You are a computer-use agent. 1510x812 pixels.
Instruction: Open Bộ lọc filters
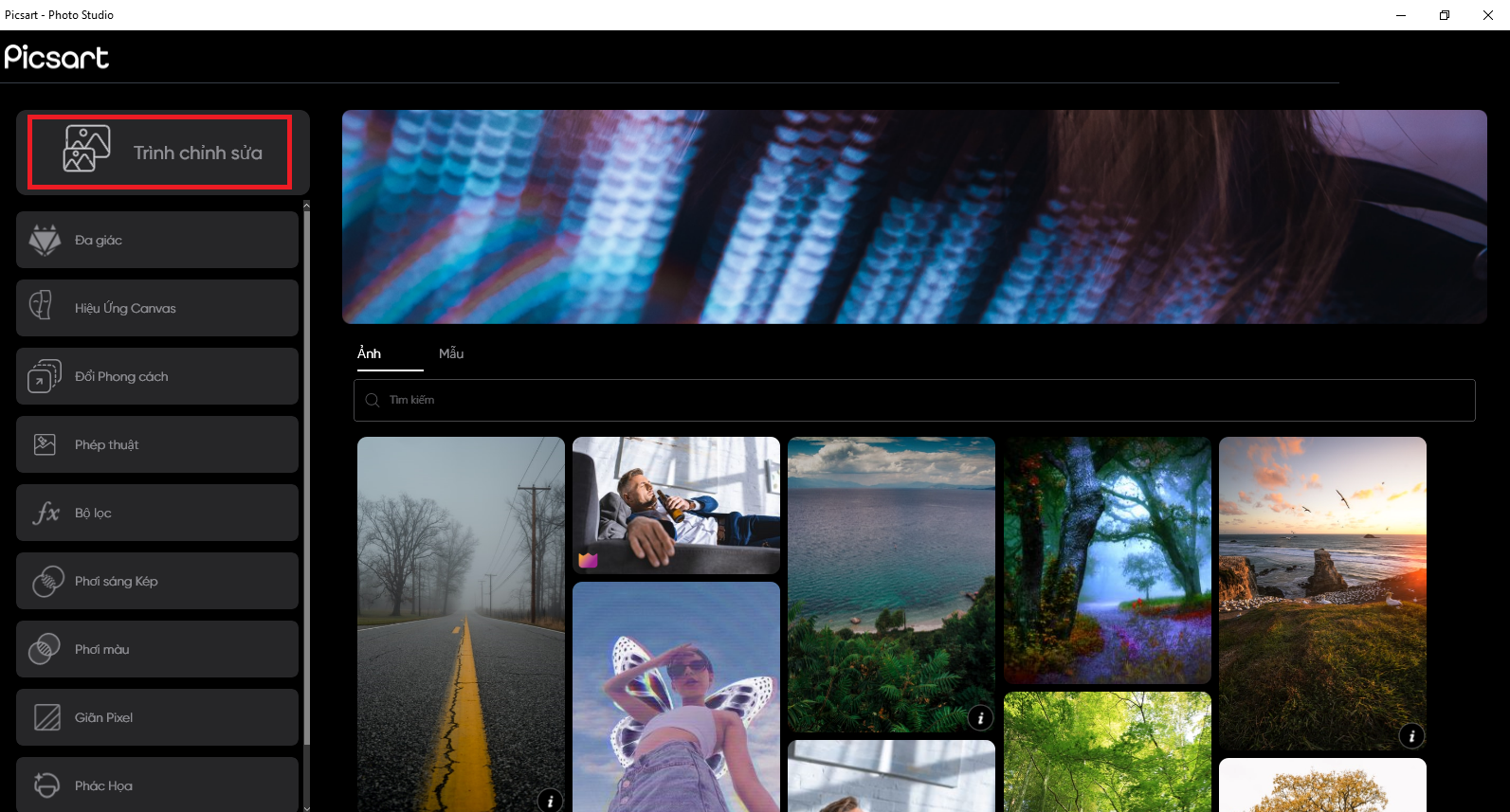pos(157,513)
